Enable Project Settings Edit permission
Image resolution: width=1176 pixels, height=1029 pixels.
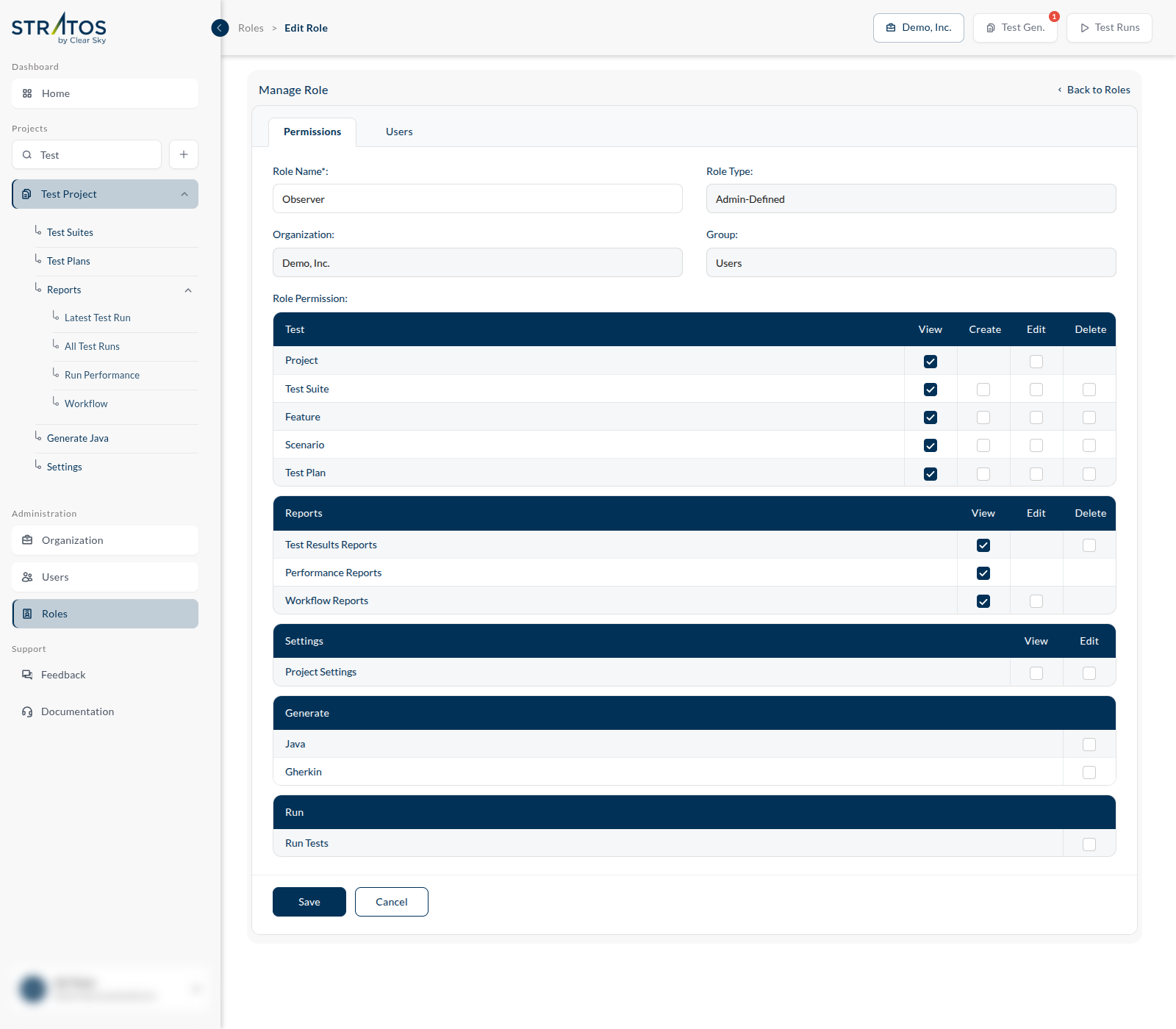tap(1089, 673)
